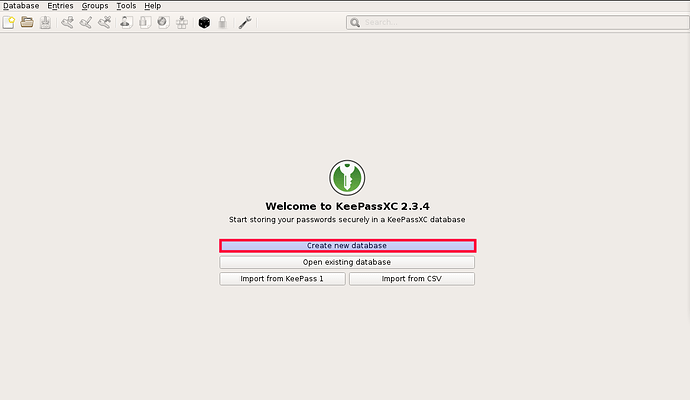
Task: Click the Create new database button
Action: [x=347, y=245]
